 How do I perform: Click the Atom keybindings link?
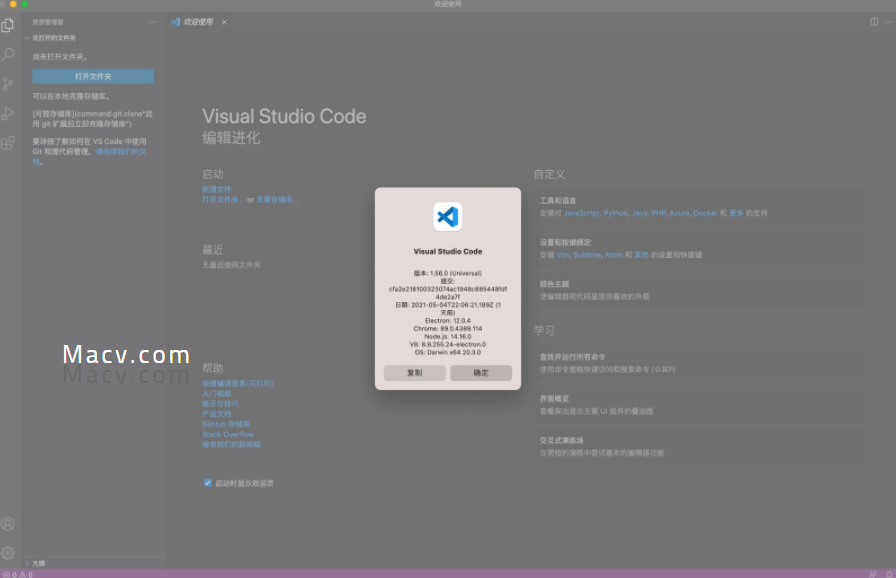pos(614,255)
